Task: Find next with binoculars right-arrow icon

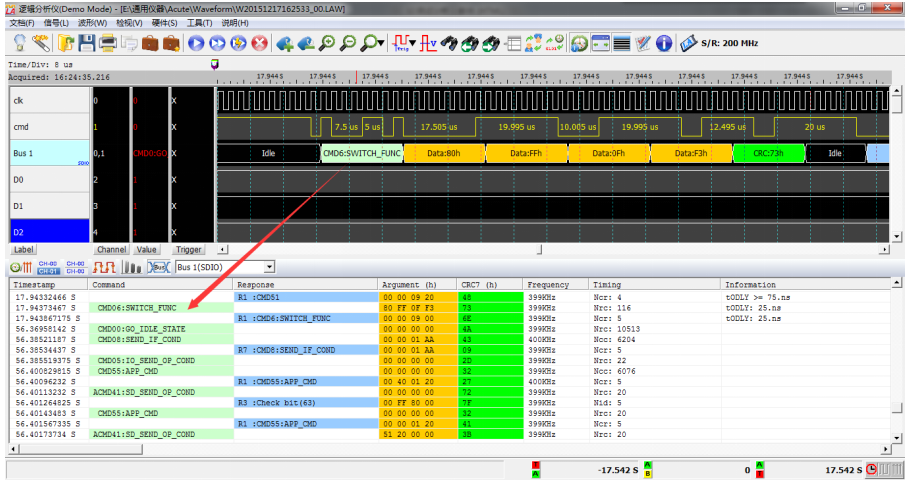Action: tap(491, 43)
